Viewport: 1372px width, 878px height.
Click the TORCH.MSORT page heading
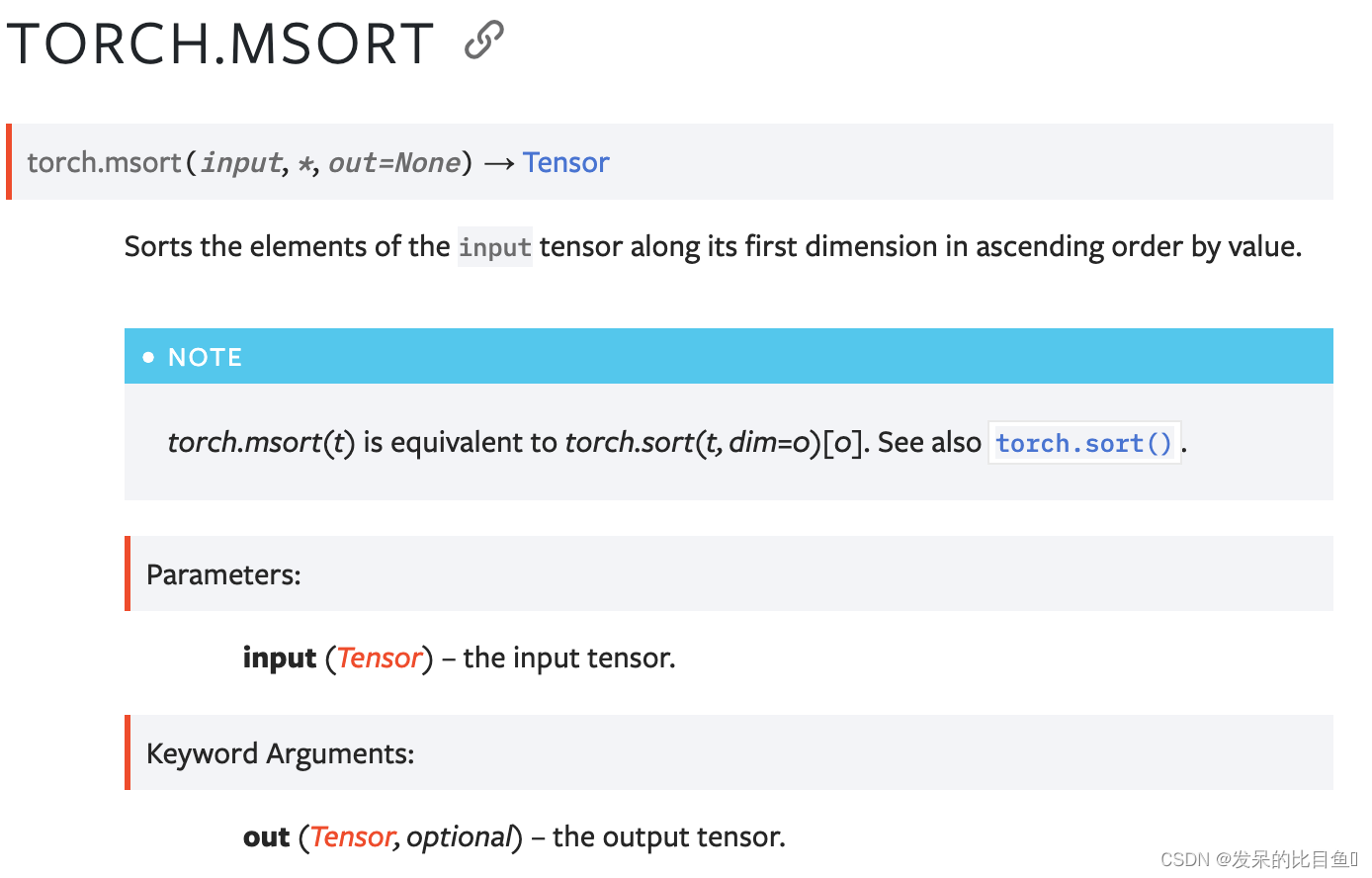(220, 44)
